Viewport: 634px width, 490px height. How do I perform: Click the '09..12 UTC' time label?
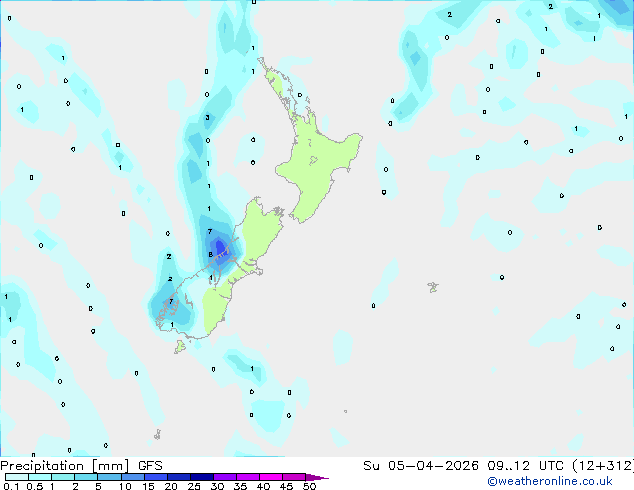point(525,466)
